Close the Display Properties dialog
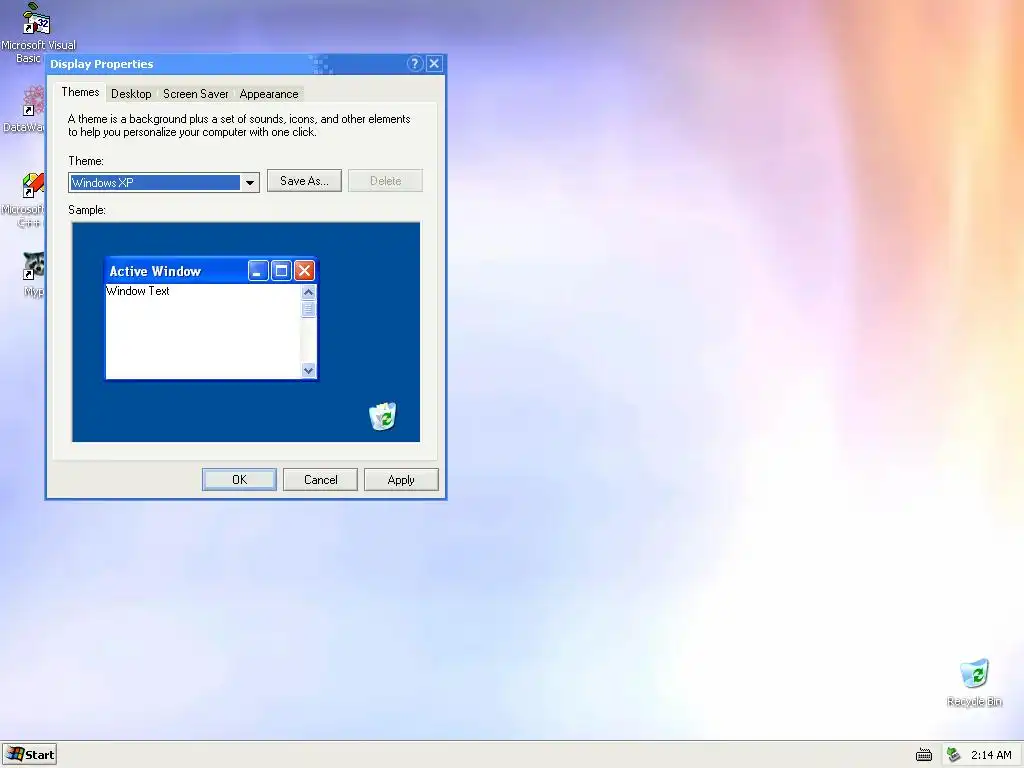Screen dimensions: 1024x768 [434, 63]
